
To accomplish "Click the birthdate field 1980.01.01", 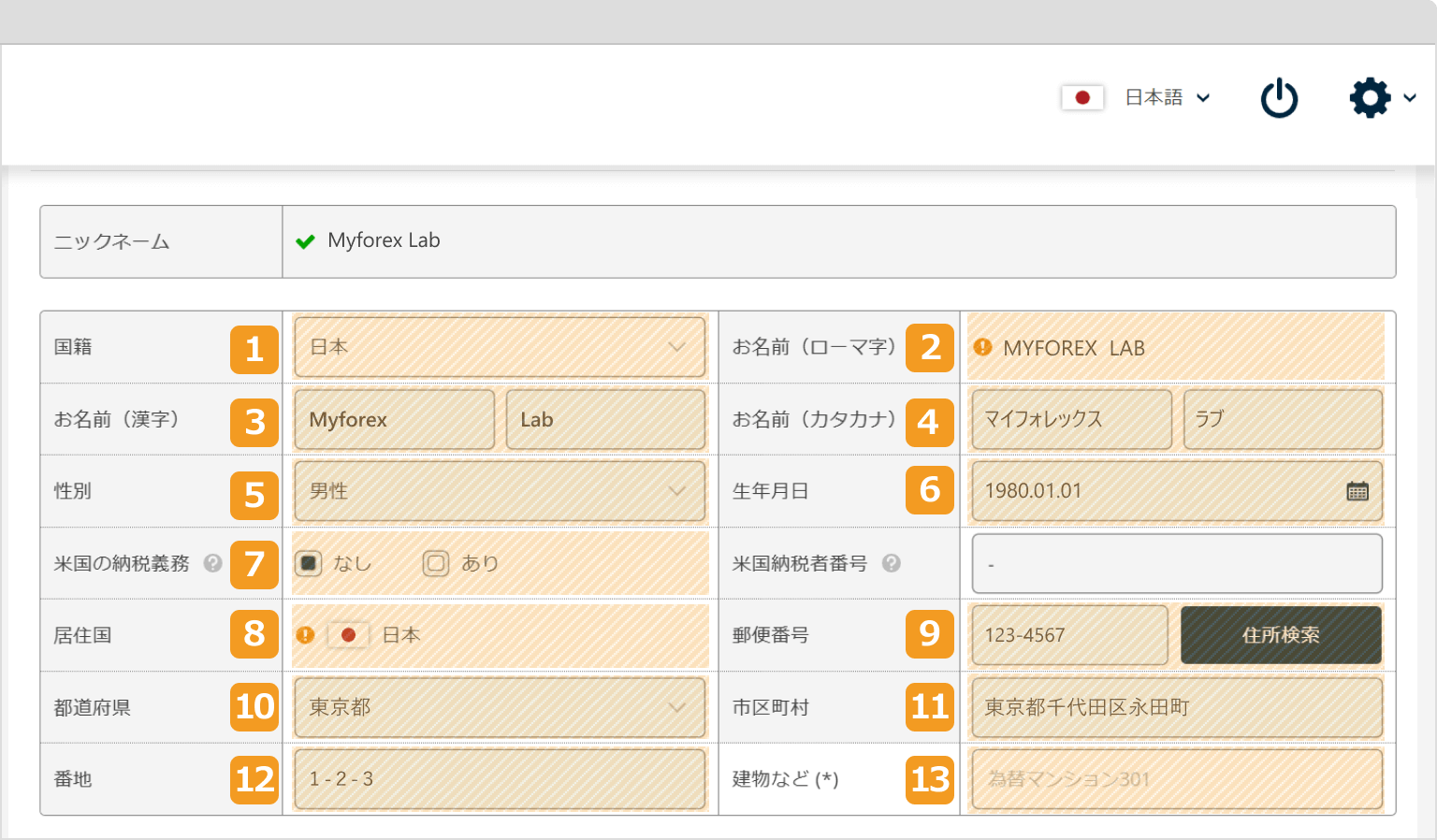I will coord(1177,491).
